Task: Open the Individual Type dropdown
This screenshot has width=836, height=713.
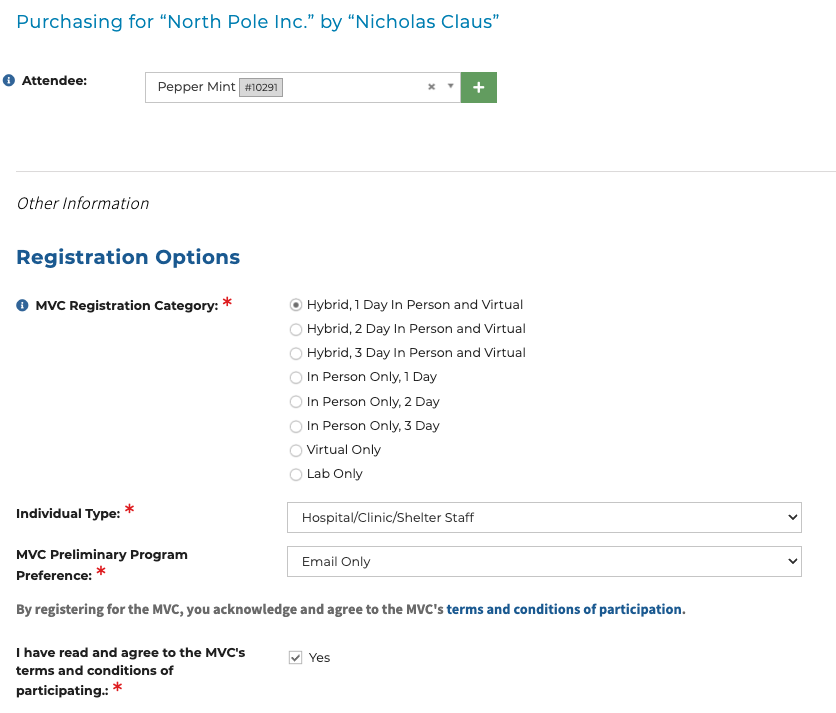Action: point(544,517)
